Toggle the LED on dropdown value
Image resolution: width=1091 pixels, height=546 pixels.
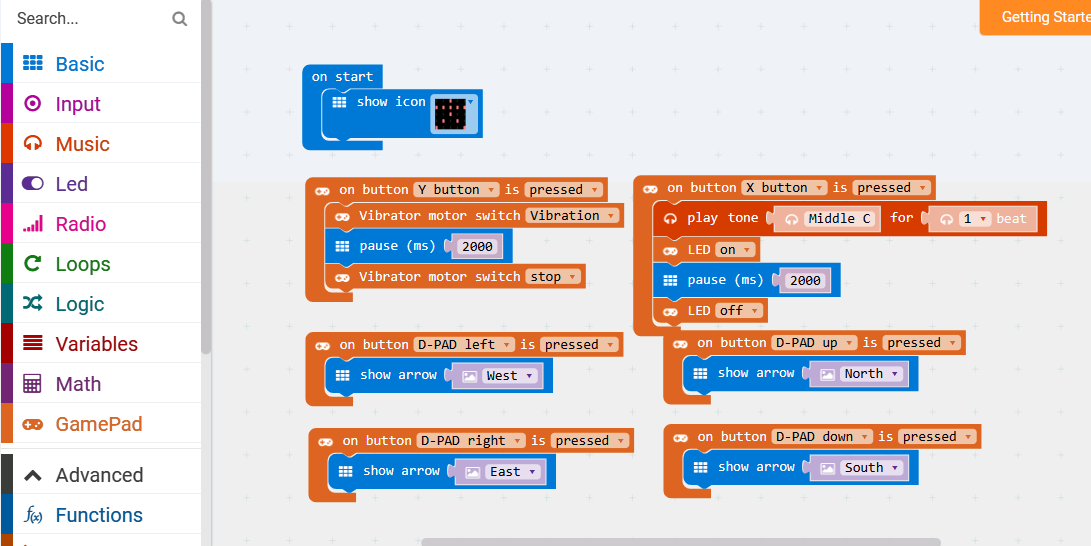pyautogui.click(x=736, y=250)
